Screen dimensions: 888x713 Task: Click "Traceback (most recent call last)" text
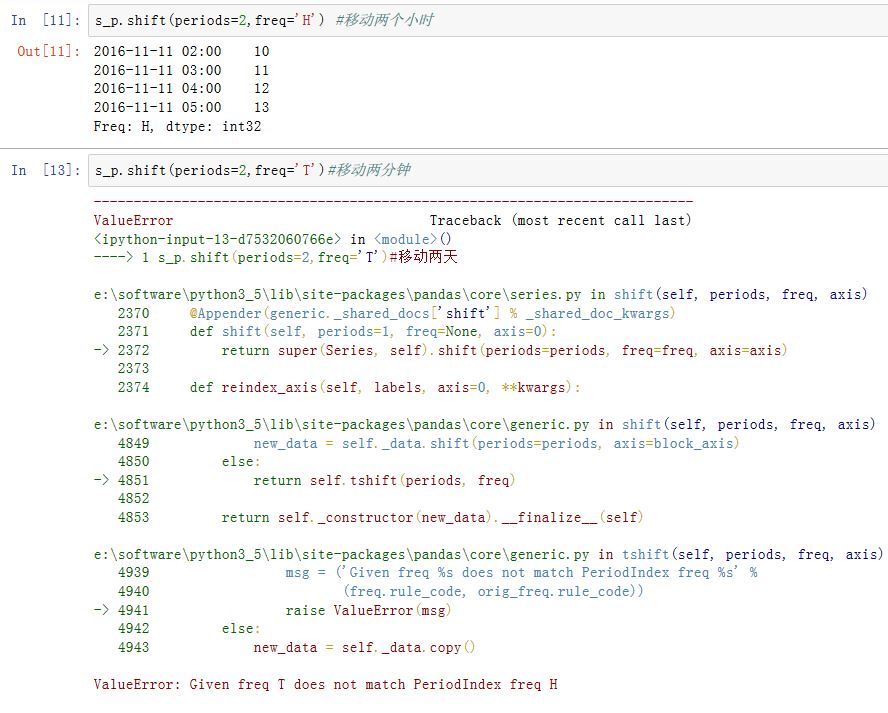(560, 220)
